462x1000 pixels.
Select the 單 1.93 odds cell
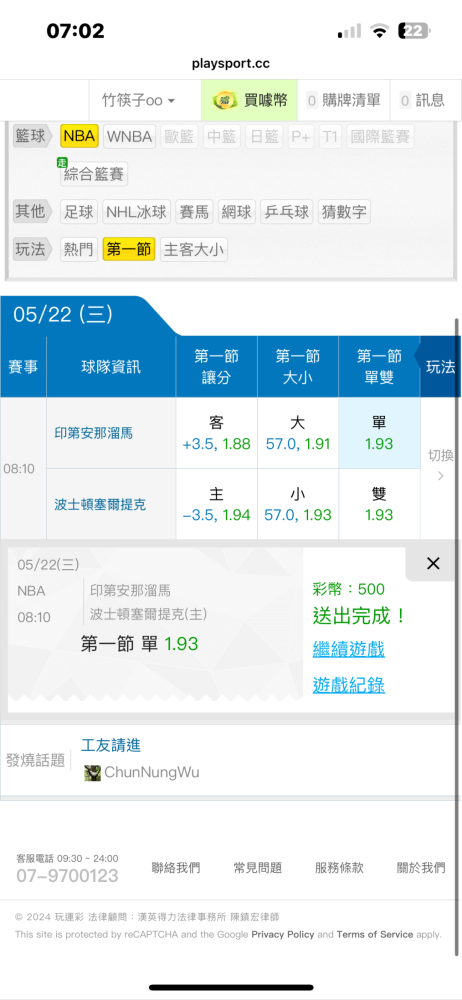coord(379,434)
